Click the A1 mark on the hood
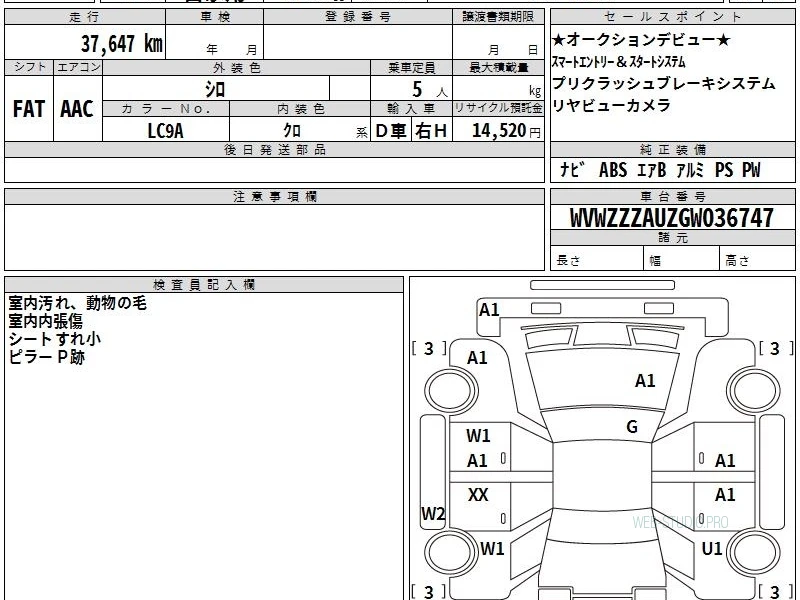 click(645, 381)
